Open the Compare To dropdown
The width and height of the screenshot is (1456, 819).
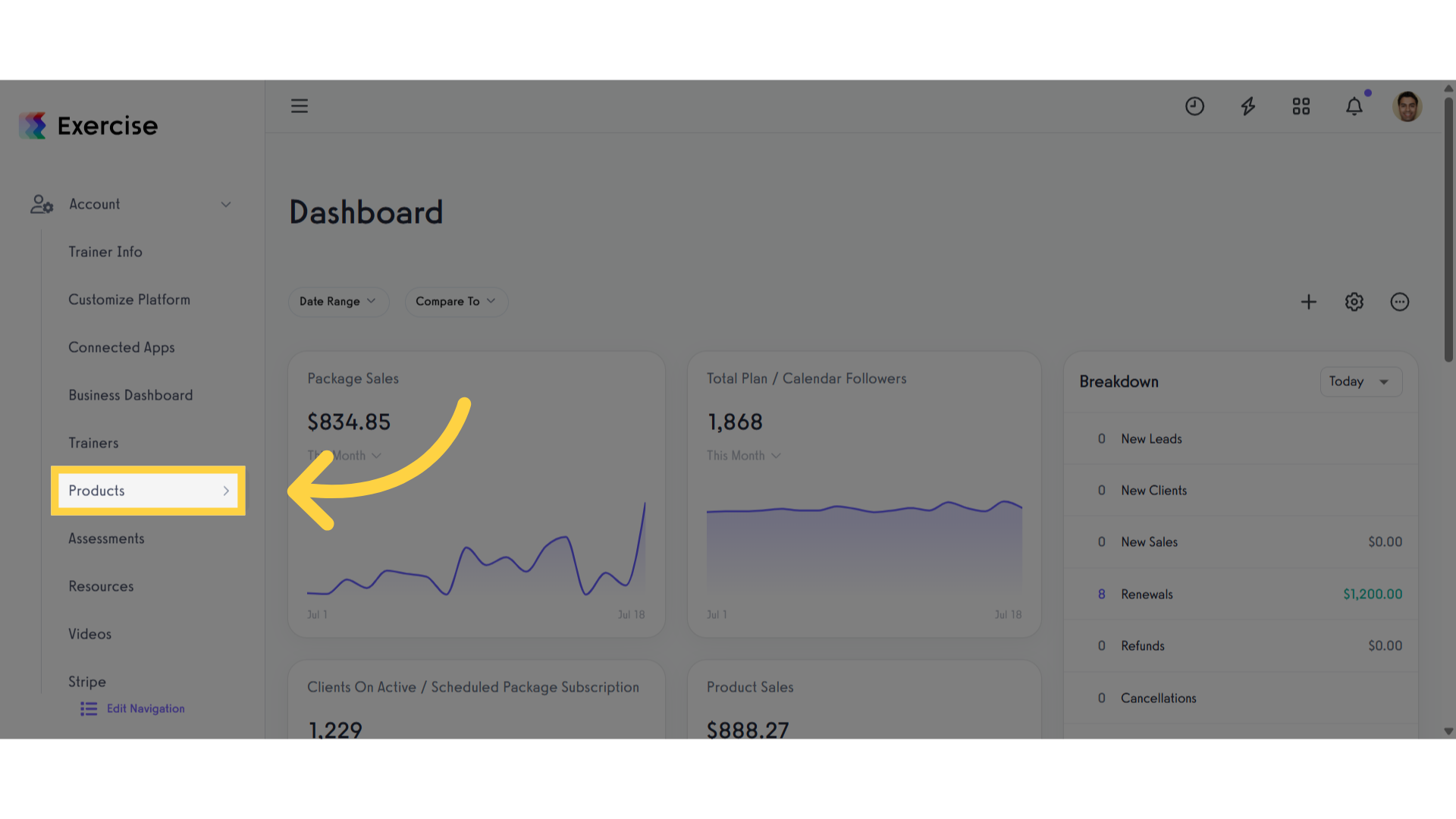pyautogui.click(x=456, y=301)
